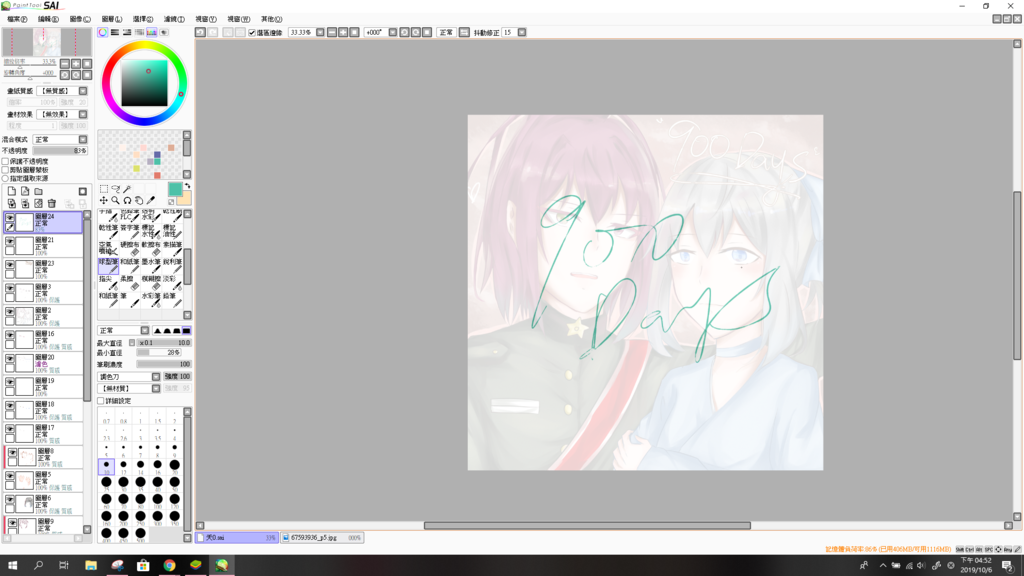
Task: Delete the selected layer with trash icon
Action: tap(52, 204)
